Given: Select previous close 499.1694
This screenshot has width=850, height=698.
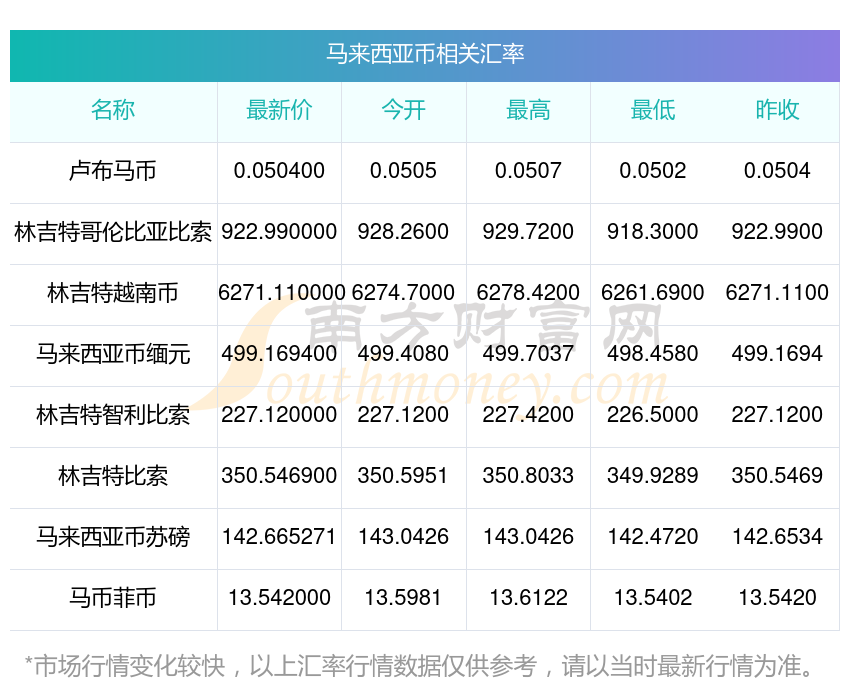Looking at the screenshot, I should pyautogui.click(x=777, y=354).
